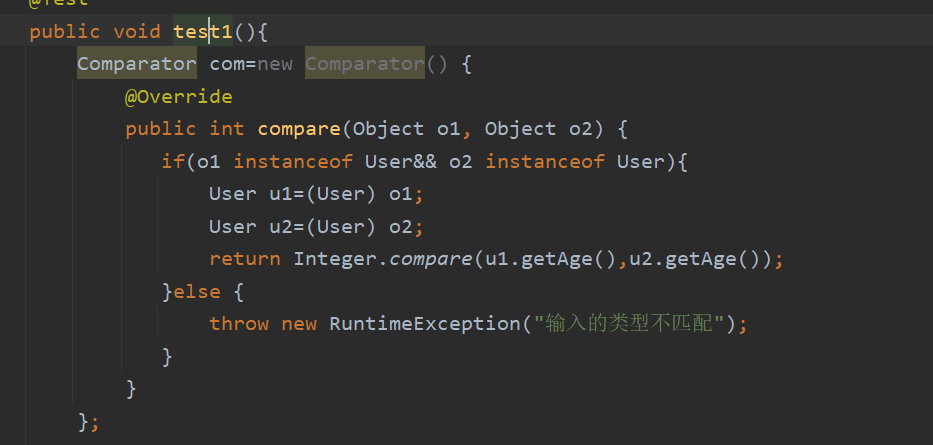Click instanceof after o2
Viewport: 933px width, 445px height.
click(545, 161)
